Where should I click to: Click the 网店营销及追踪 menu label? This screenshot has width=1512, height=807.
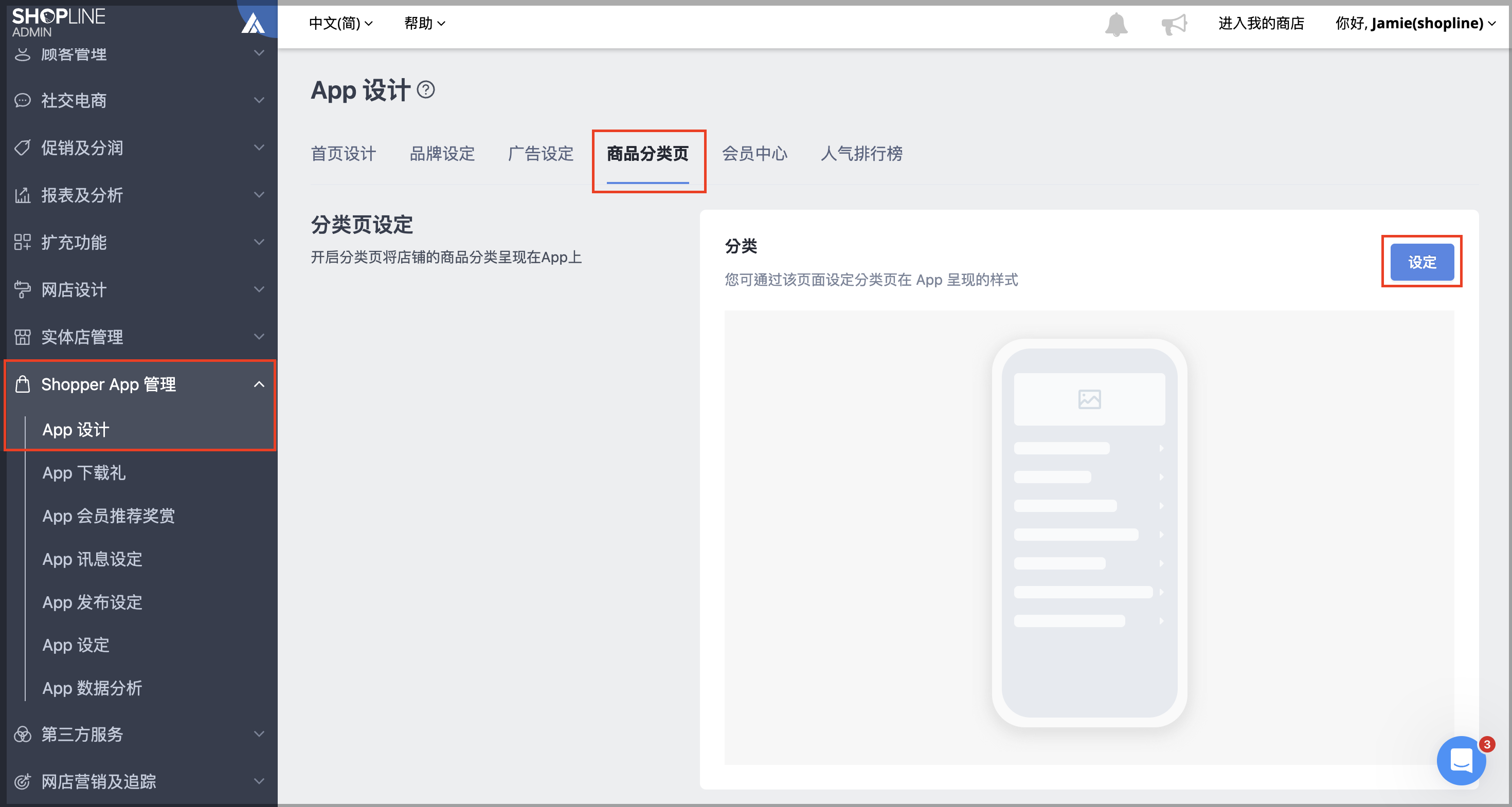pos(99,781)
